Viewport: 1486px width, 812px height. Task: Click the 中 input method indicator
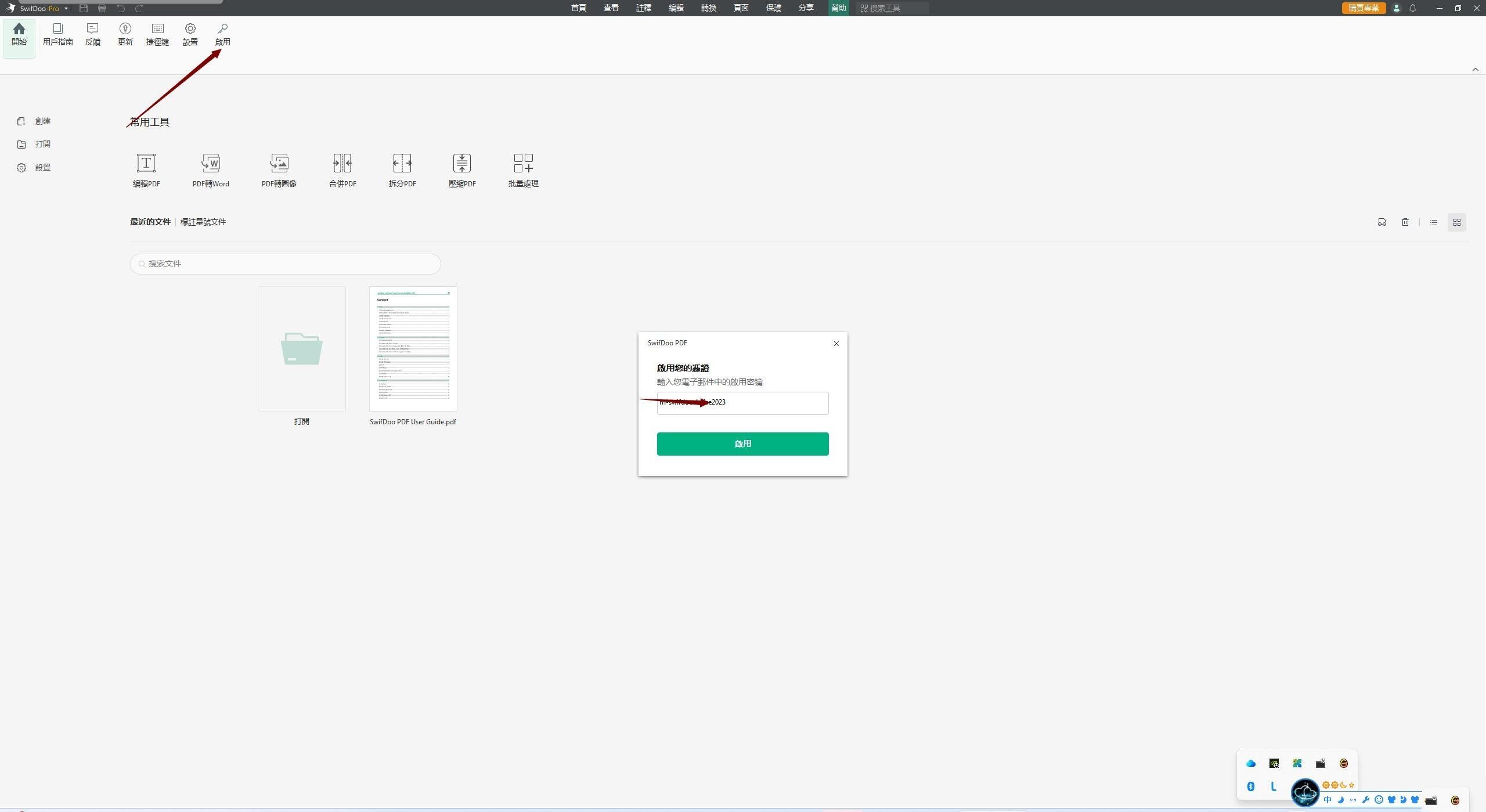pyautogui.click(x=1328, y=800)
